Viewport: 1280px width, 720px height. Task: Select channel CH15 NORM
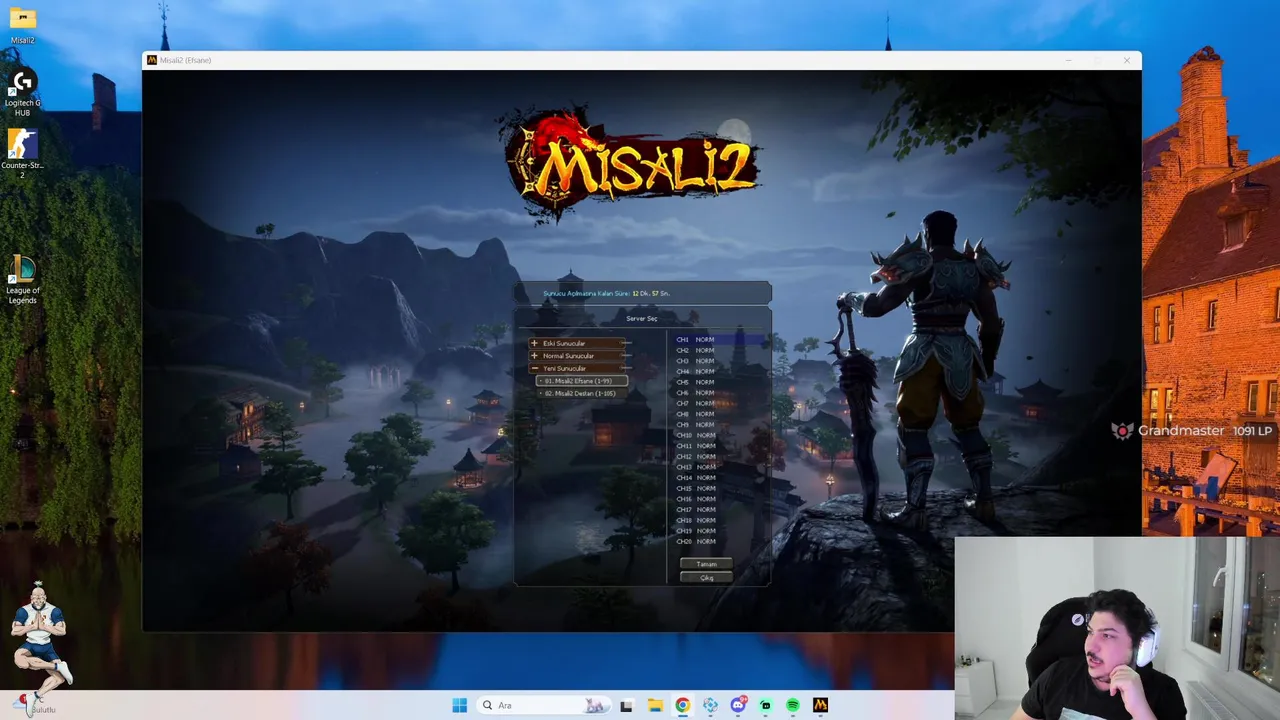tap(718, 488)
